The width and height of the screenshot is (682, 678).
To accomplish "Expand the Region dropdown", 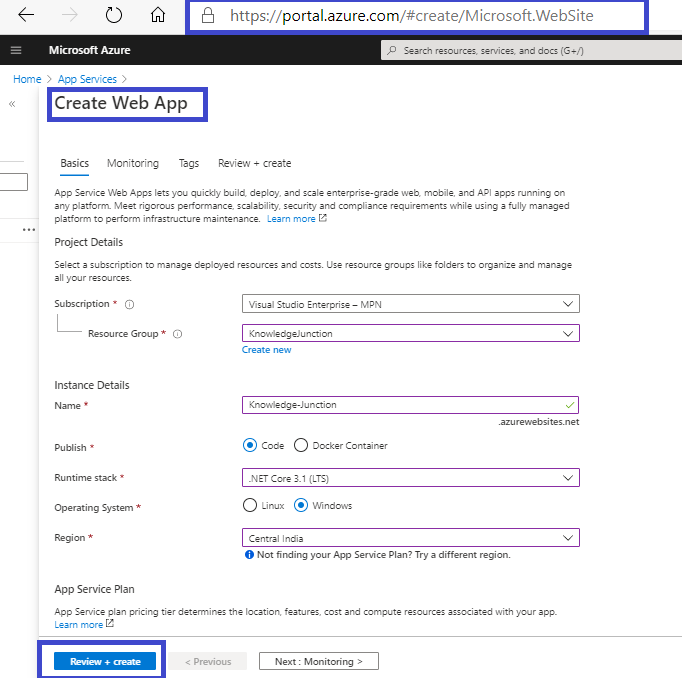I will pyautogui.click(x=411, y=538).
